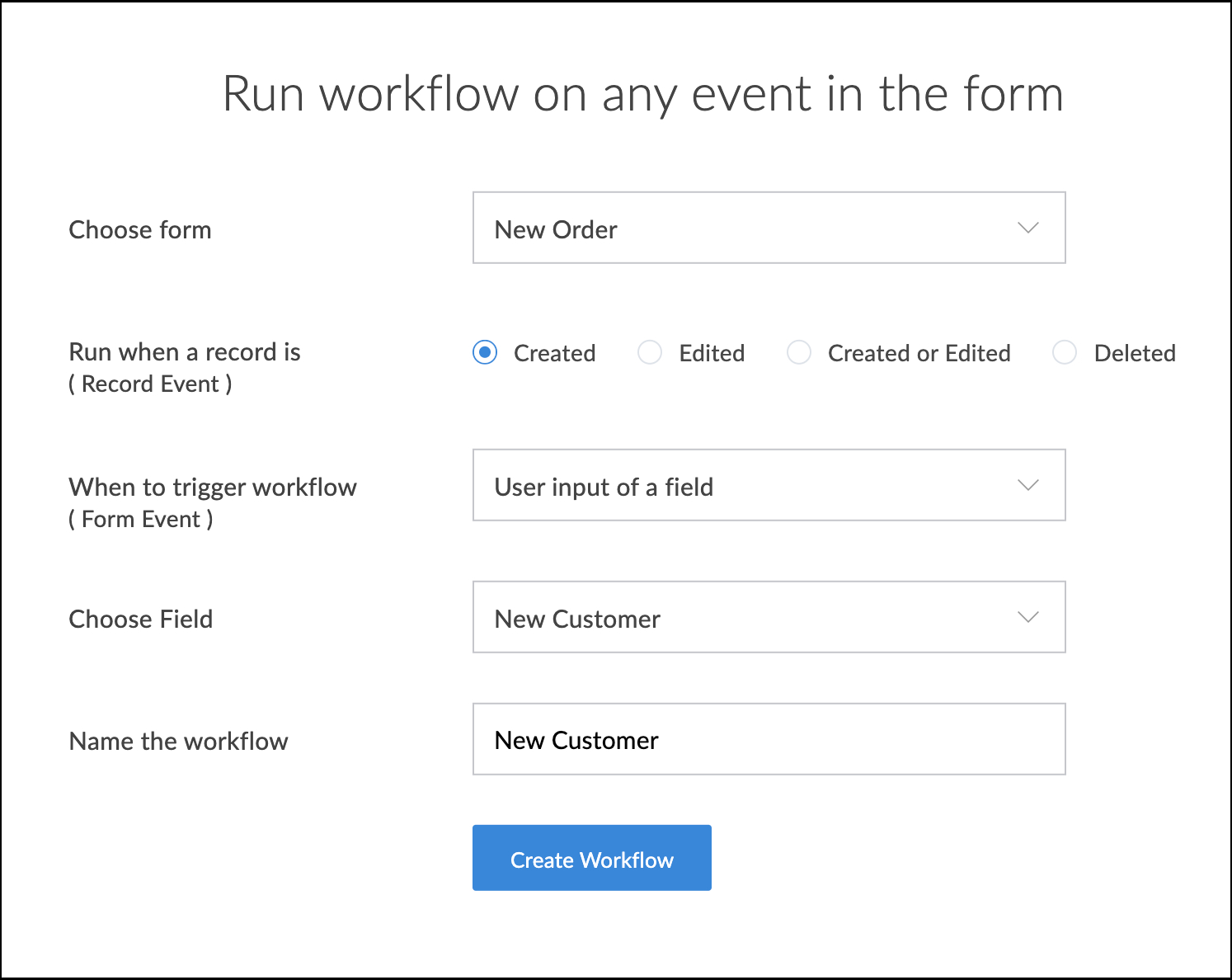Click the ( Form Event ) subtext
1232x980 pixels.
pos(141,520)
